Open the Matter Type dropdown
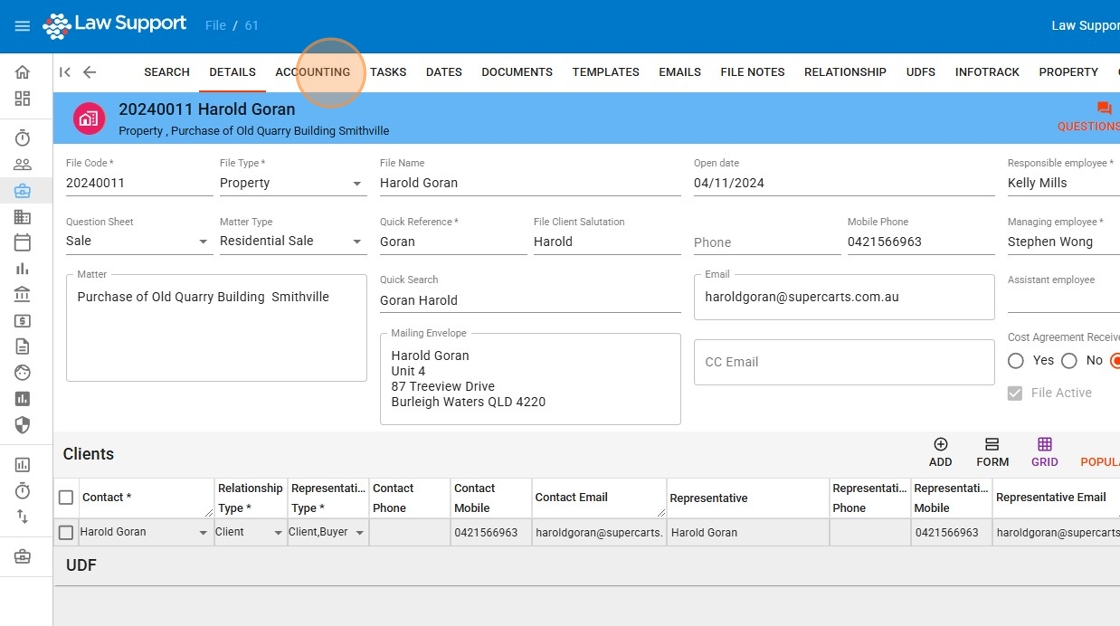This screenshot has width=1120, height=626. [357, 242]
